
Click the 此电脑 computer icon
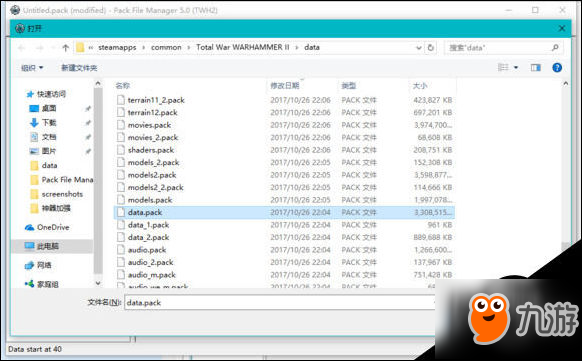[29, 246]
